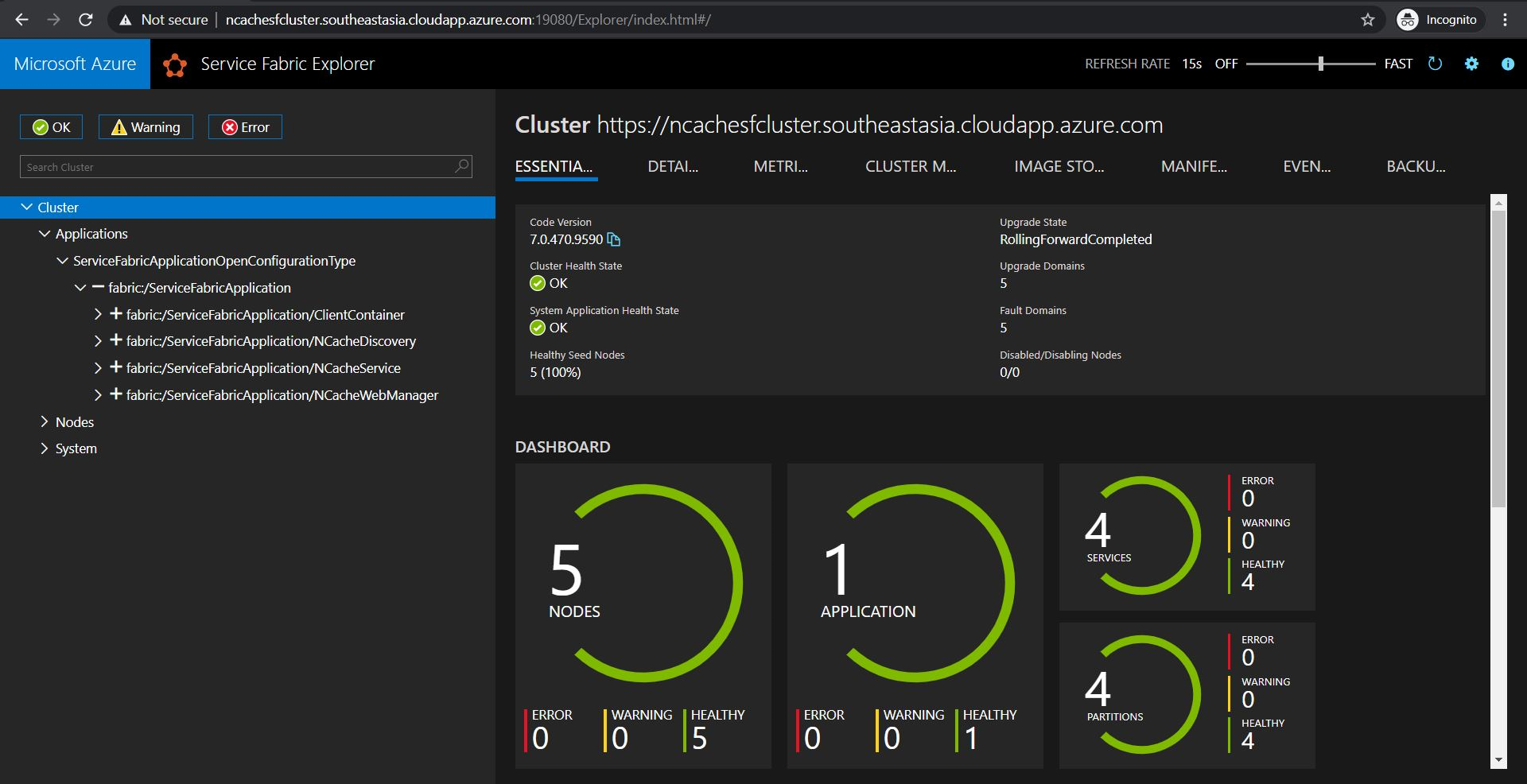Click System Application Health OK check icon
This screenshot has height=784, width=1527.
pos(538,328)
